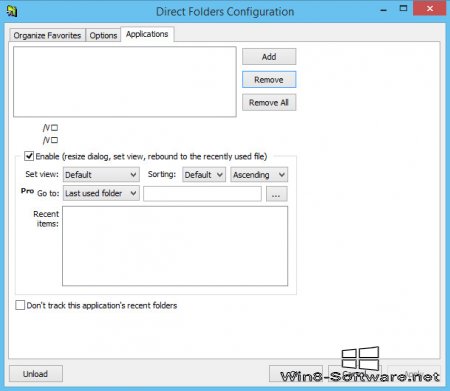The height and width of the screenshot is (391, 450).
Task: Switch to the Organize Favorites tab
Action: pyautogui.click(x=47, y=35)
